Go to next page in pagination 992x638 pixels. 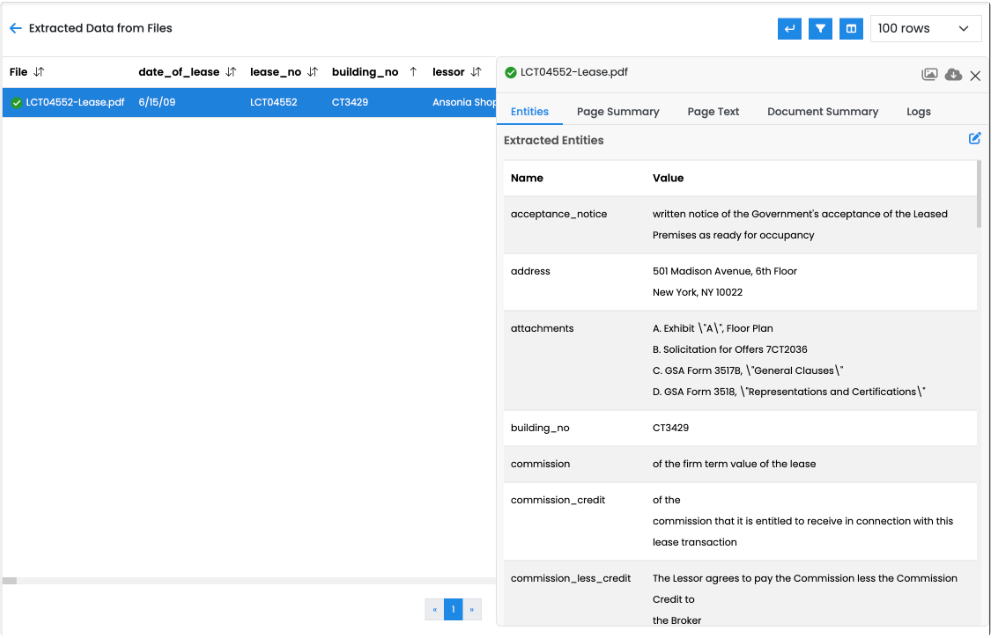[472, 610]
